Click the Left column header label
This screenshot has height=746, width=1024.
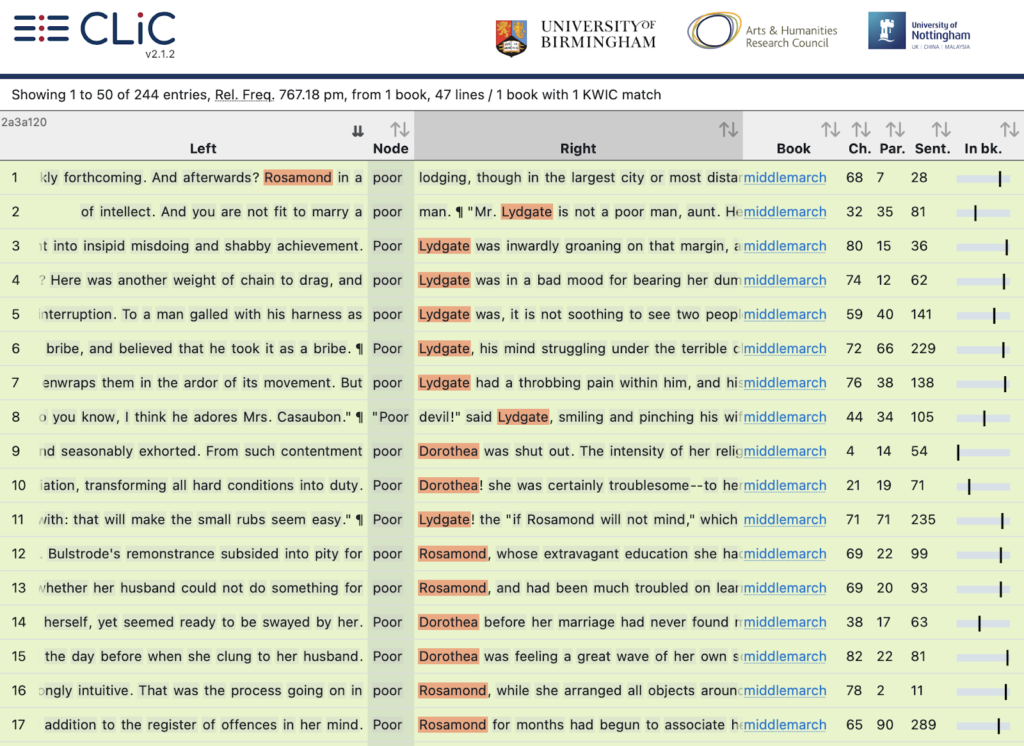pos(203,148)
